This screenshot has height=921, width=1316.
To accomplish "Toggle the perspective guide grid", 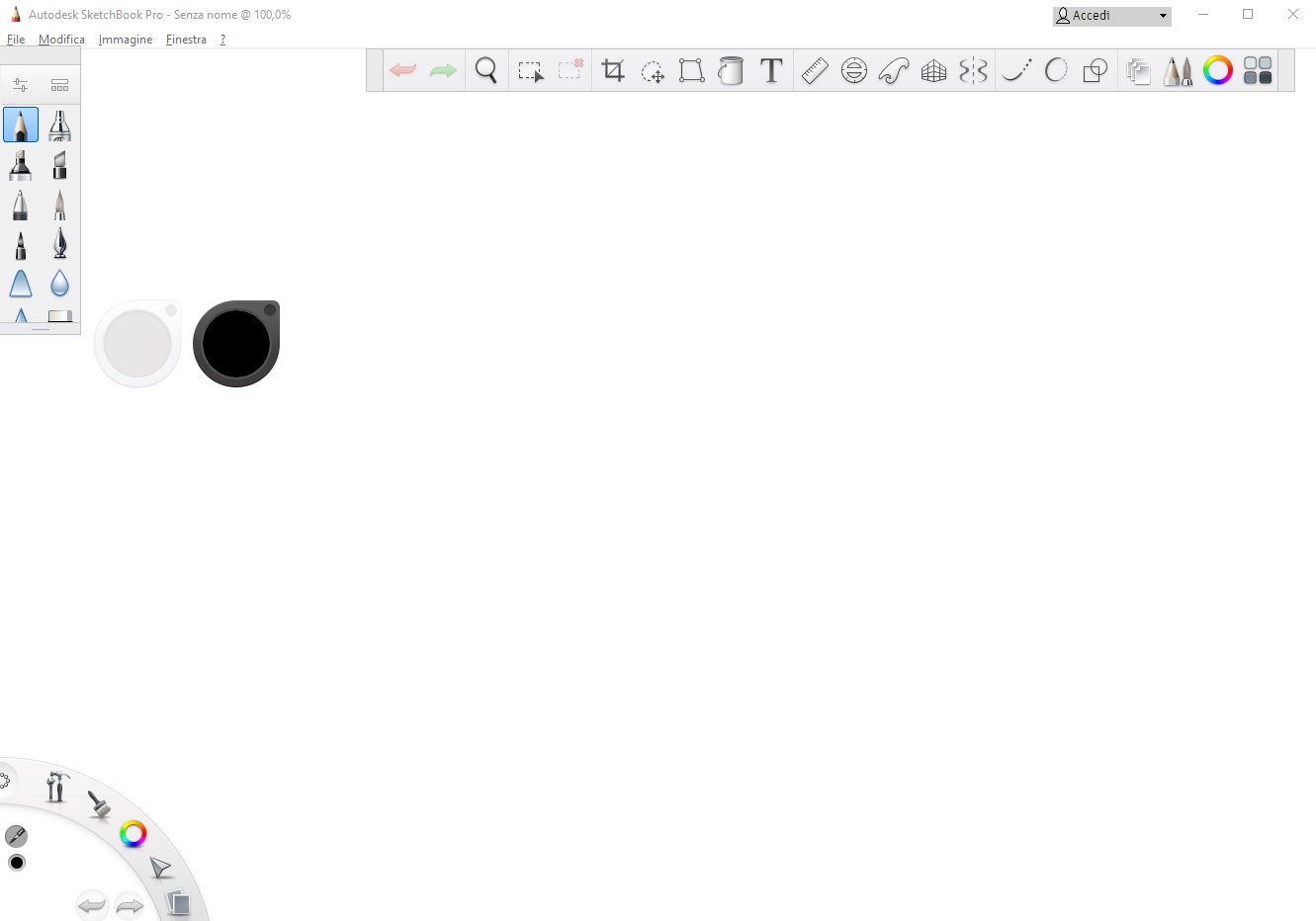I will click(x=933, y=70).
